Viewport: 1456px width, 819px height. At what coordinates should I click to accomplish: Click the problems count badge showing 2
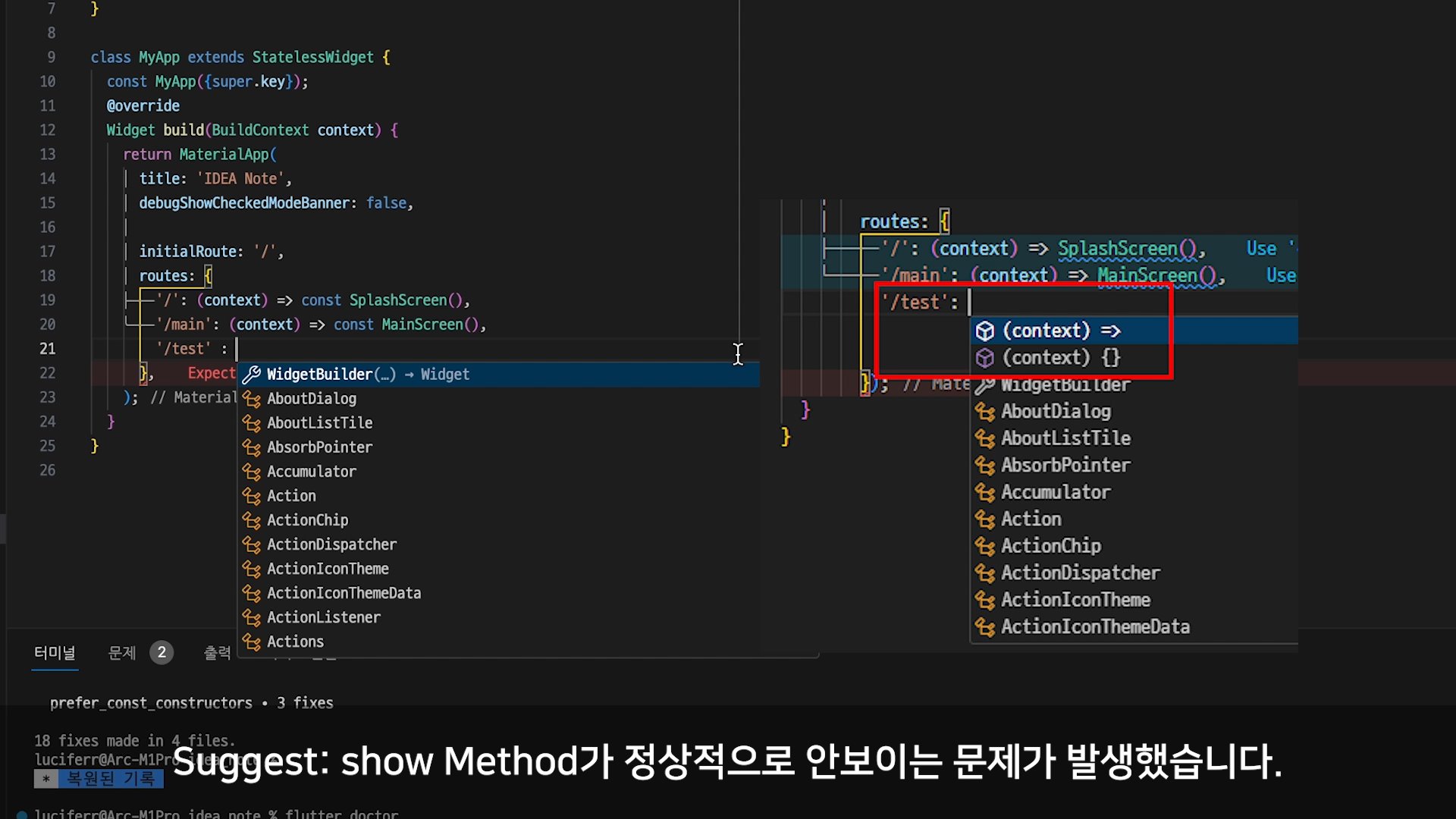(x=162, y=652)
